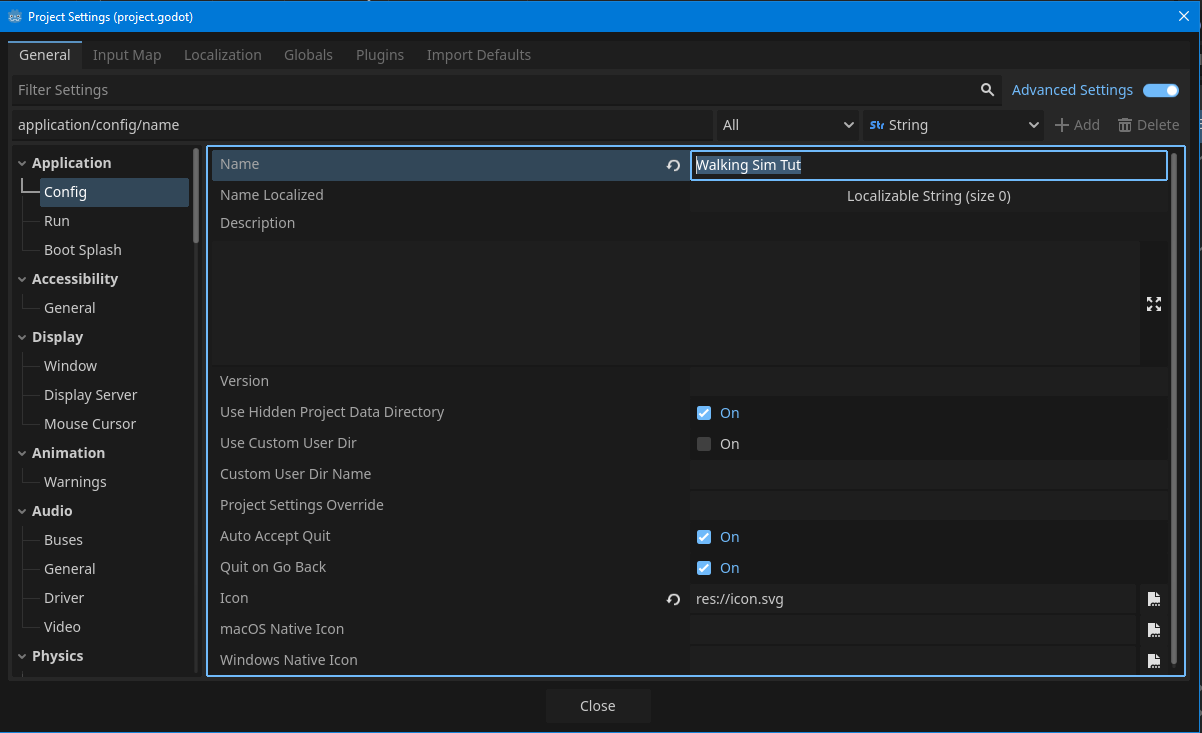Click the Delete trash button

point(1148,125)
